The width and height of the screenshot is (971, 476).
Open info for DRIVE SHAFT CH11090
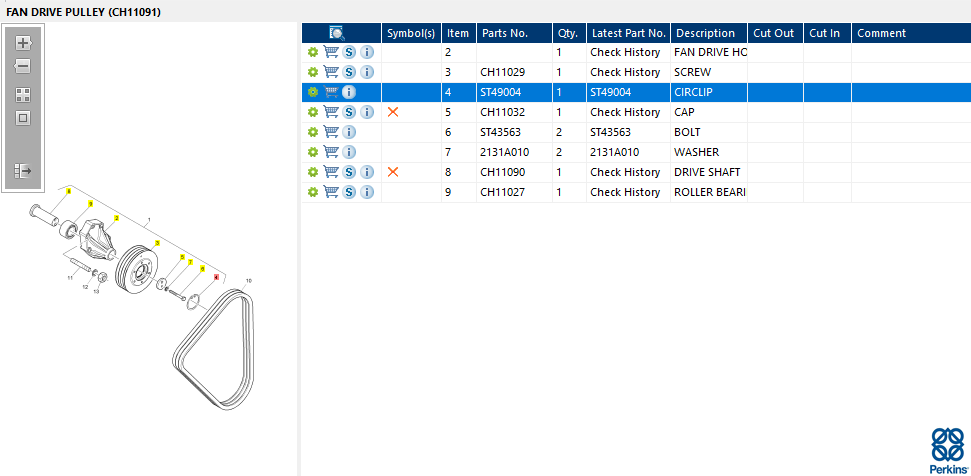click(367, 172)
